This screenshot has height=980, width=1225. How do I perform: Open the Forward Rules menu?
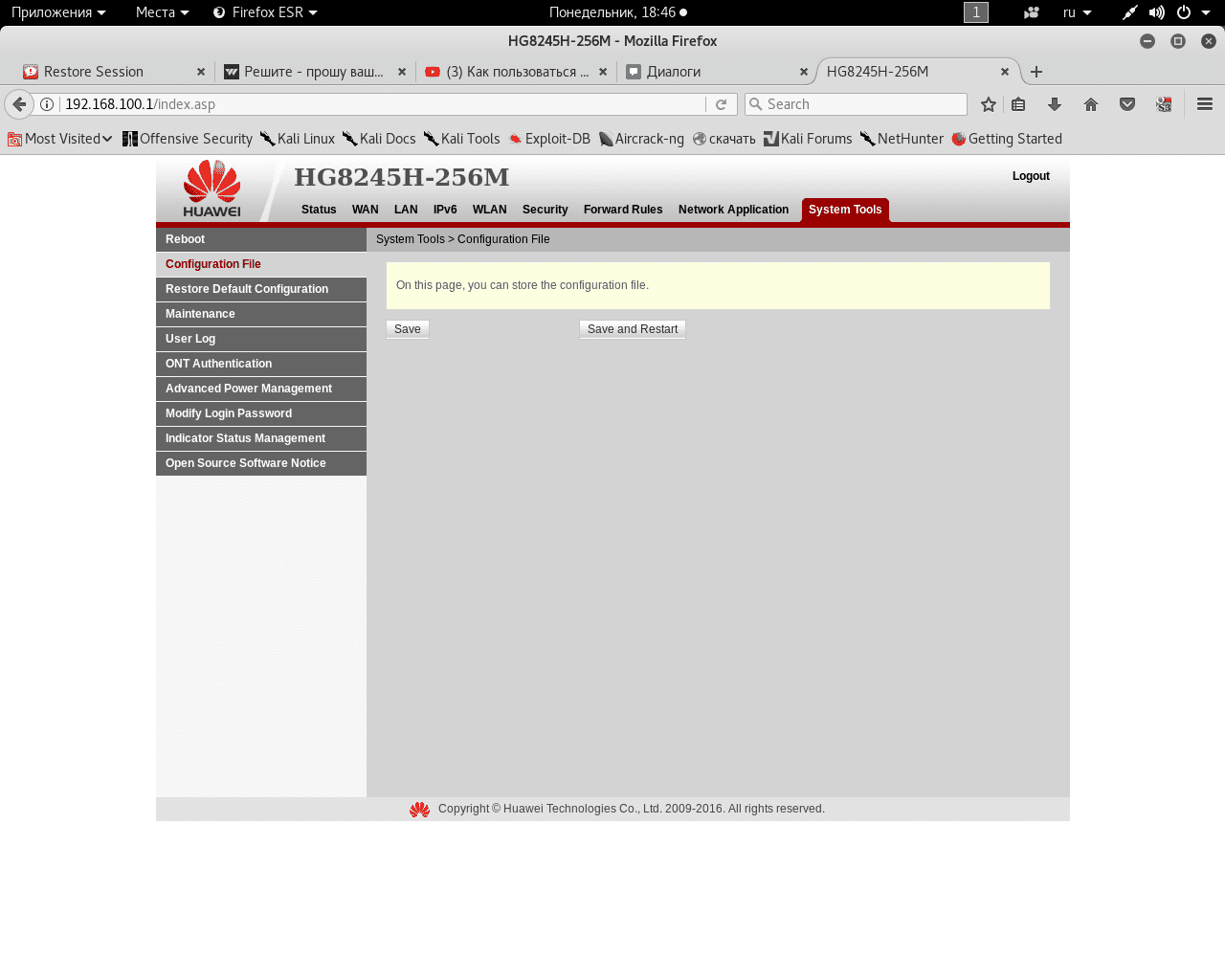click(x=623, y=210)
